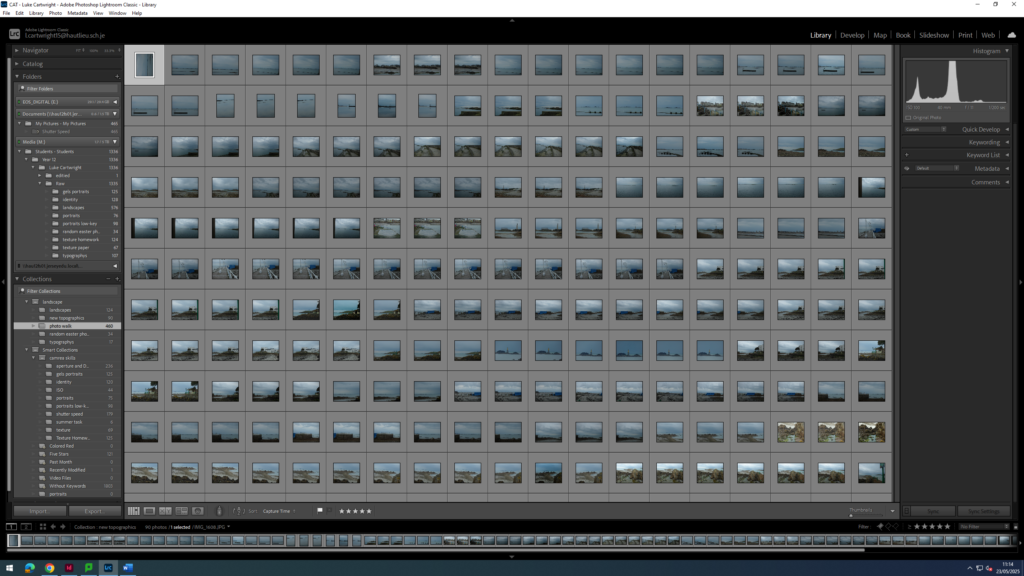Open Microsoft Edge from the taskbar
The image size is (1024, 576).
tap(30, 568)
